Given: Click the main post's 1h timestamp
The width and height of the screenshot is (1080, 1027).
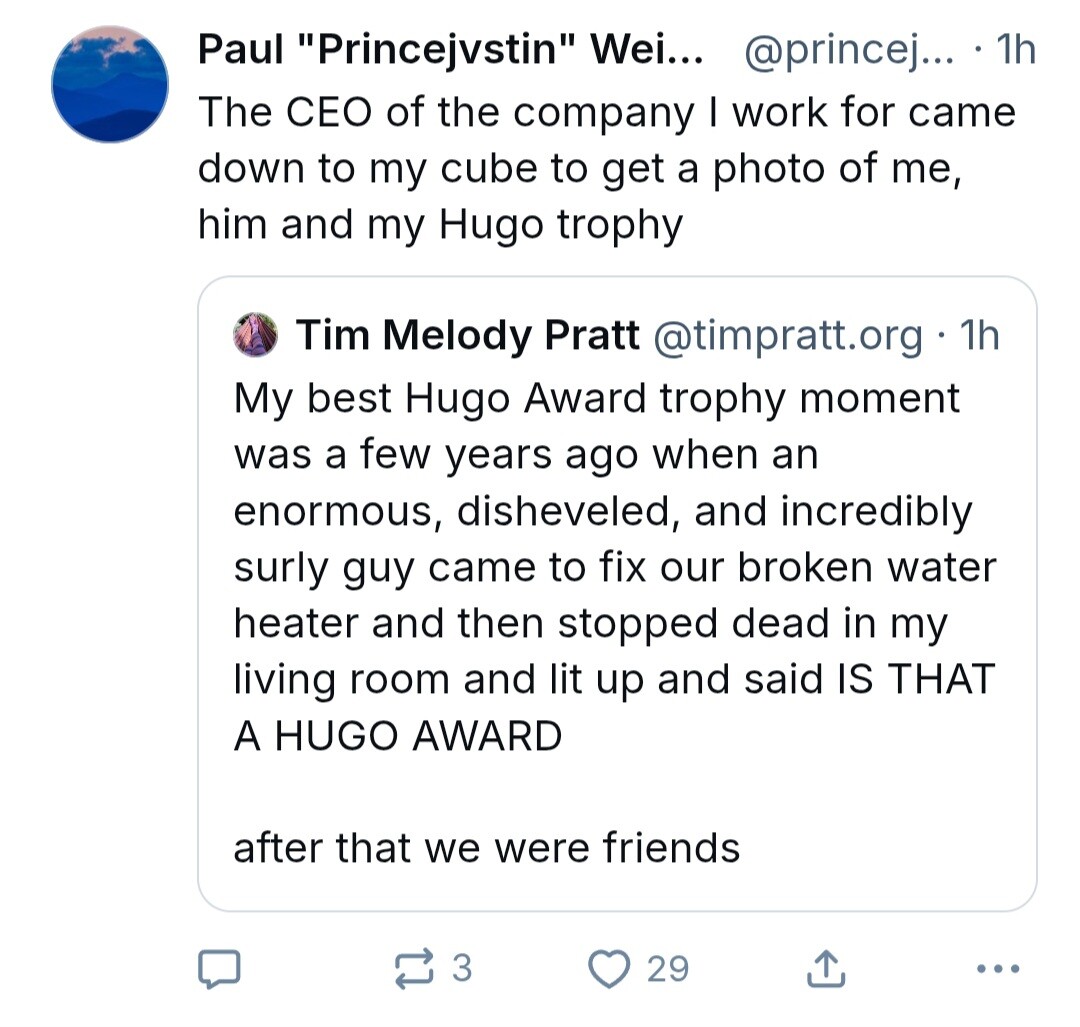Looking at the screenshot, I should click(x=1016, y=50).
